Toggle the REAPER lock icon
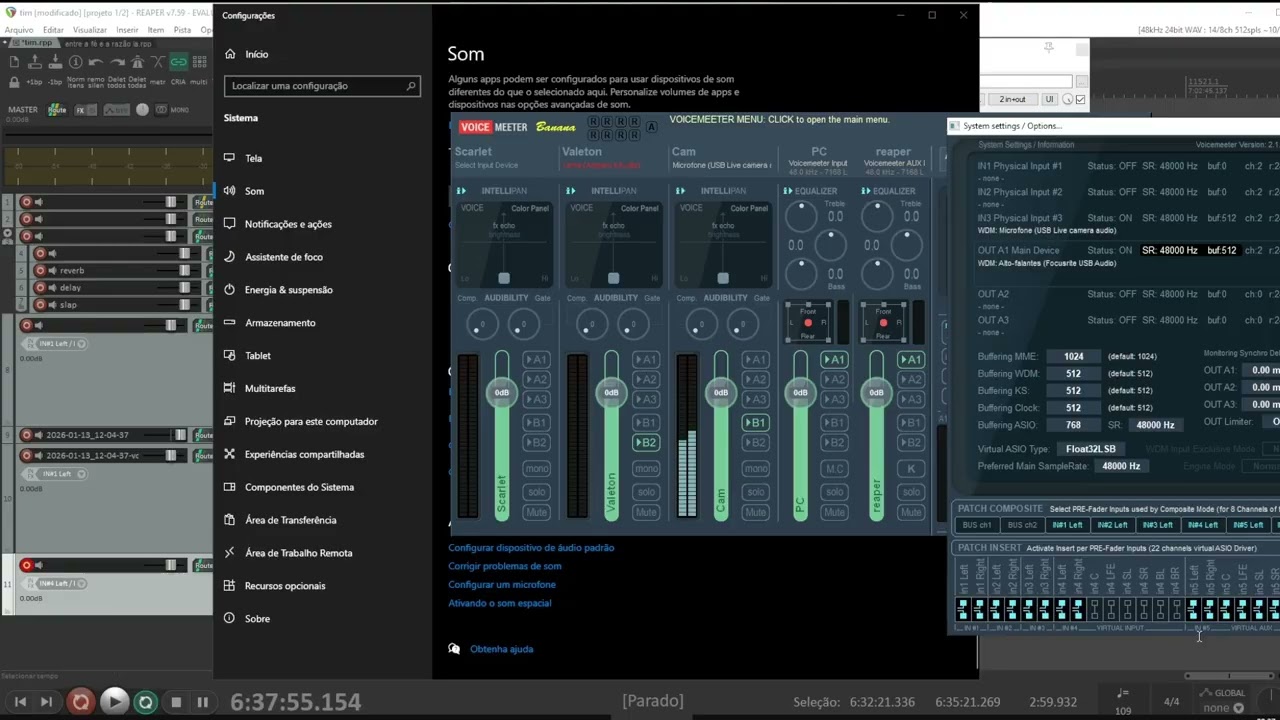Viewport: 1280px width, 720px height. [14, 81]
